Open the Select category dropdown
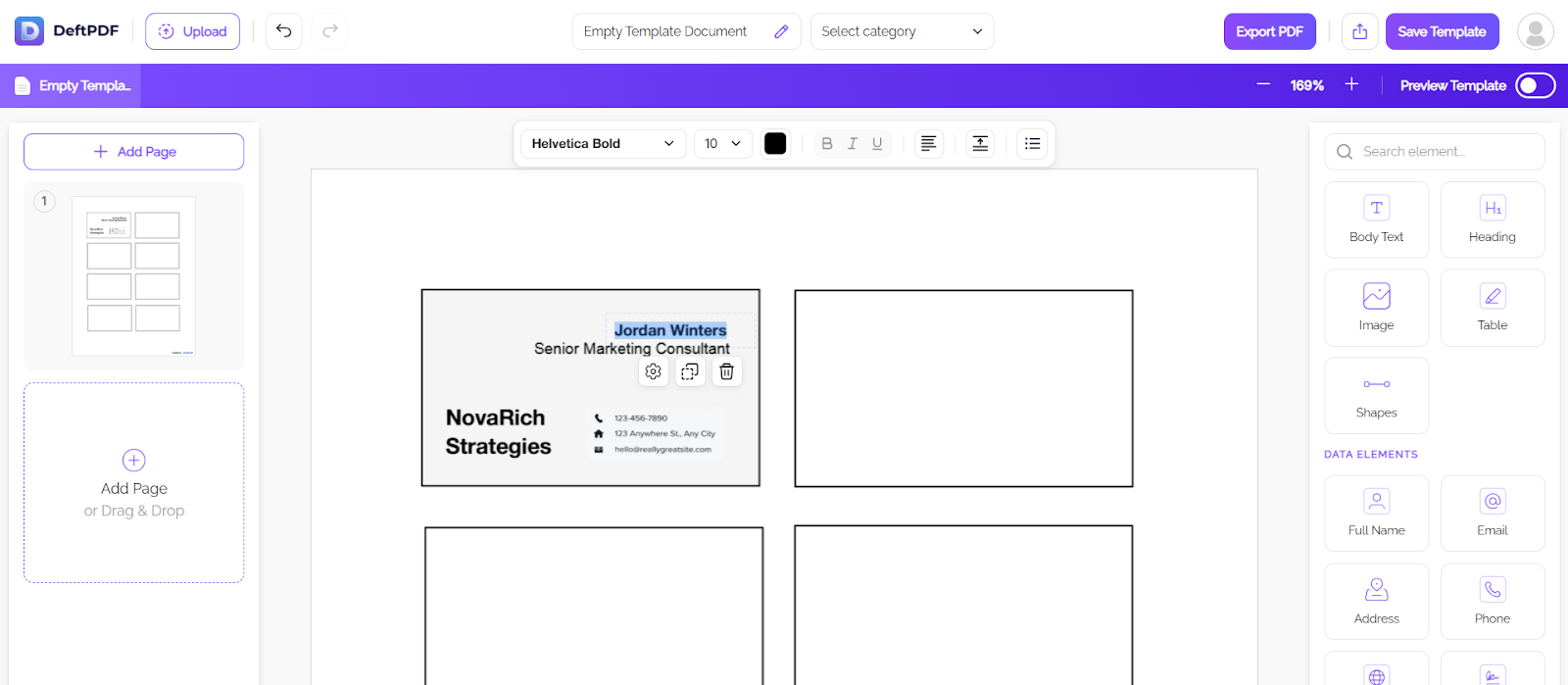 pyautogui.click(x=902, y=31)
